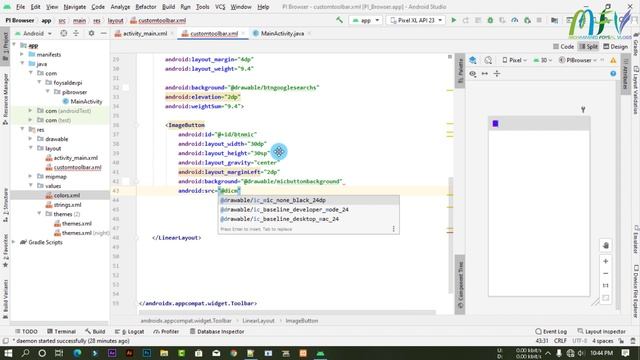The height and width of the screenshot is (360, 640).
Task: Open the Pixel device preview dropdown
Action: tap(514, 60)
